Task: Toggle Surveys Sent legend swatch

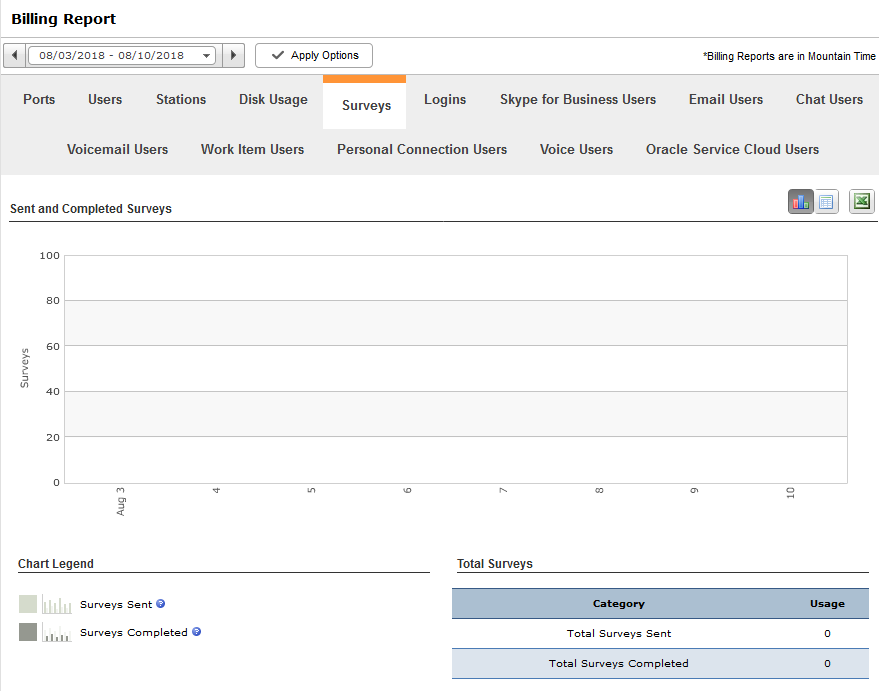Action: (x=28, y=604)
